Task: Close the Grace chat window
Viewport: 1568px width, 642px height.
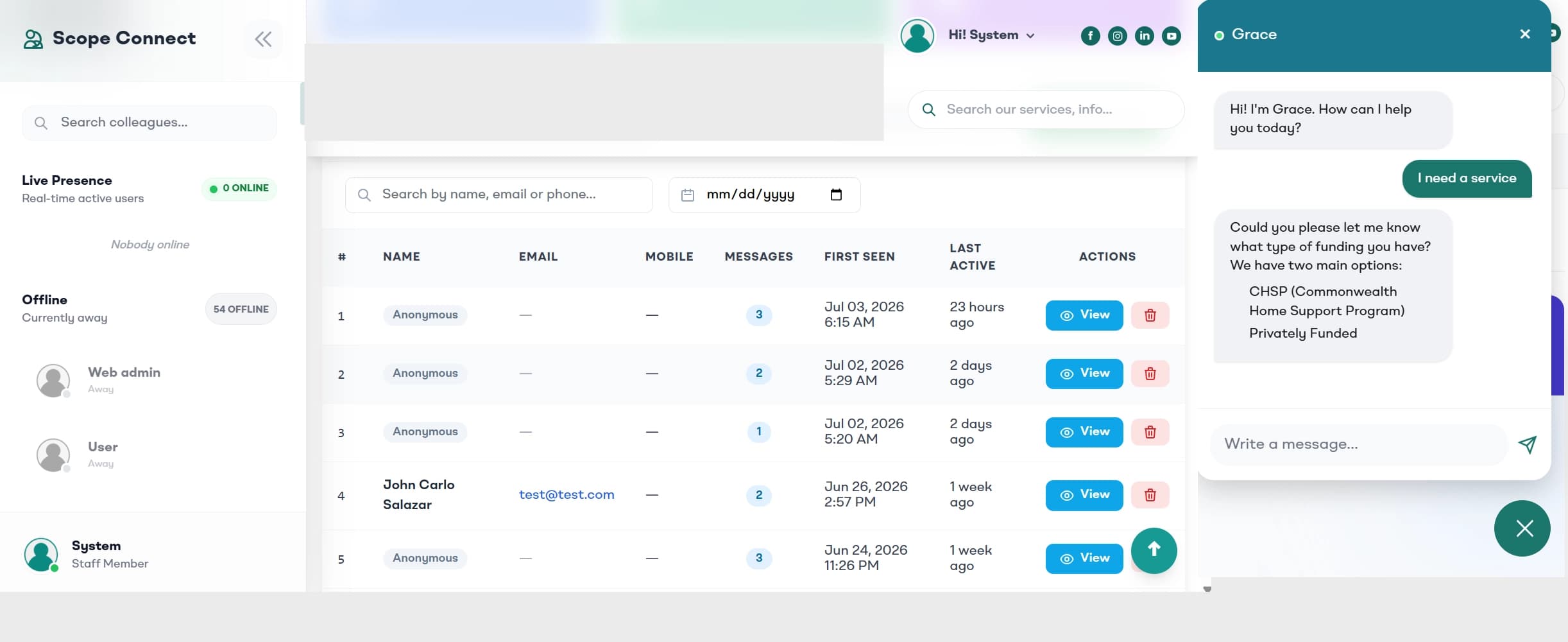Action: tap(1525, 34)
